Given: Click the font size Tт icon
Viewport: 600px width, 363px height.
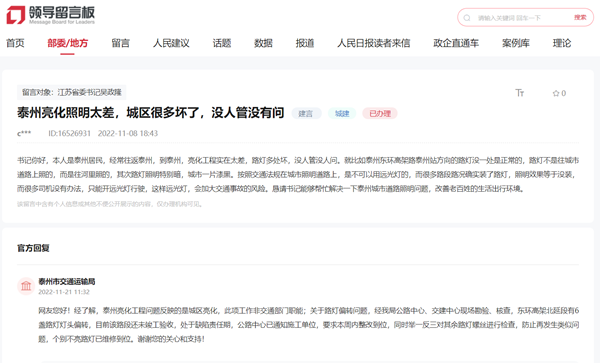Looking at the screenshot, I should pos(519,93).
